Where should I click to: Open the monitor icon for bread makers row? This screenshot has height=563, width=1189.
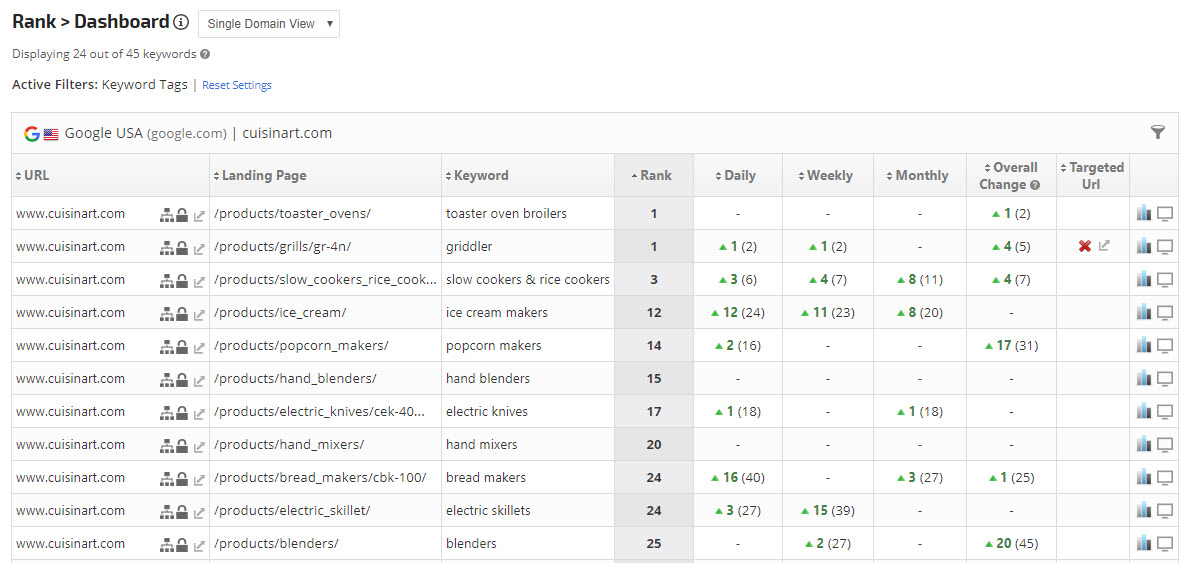click(x=1165, y=478)
